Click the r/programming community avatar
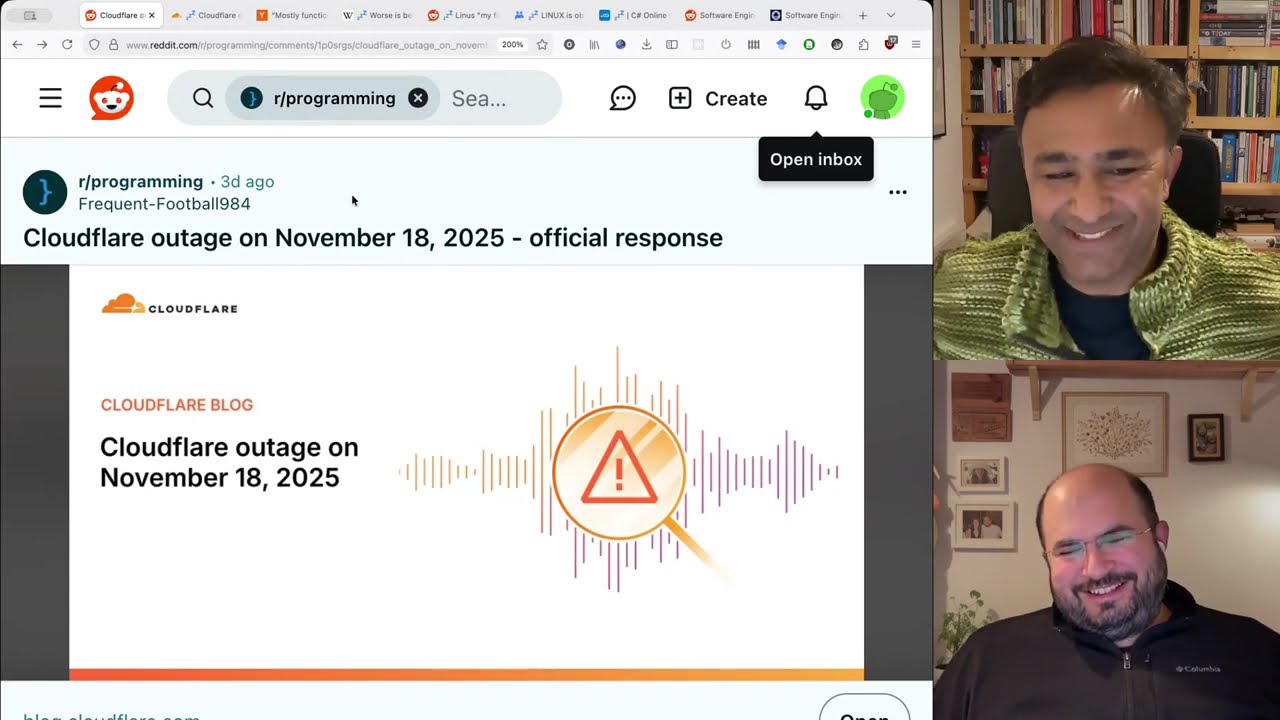 45,192
